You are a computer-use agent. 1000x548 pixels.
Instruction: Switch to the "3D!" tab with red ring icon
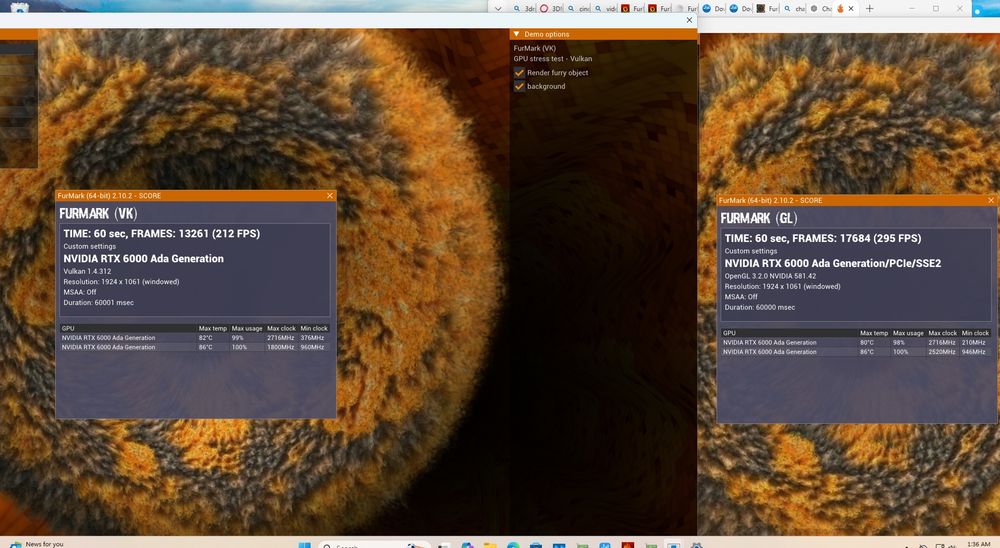coord(551,8)
